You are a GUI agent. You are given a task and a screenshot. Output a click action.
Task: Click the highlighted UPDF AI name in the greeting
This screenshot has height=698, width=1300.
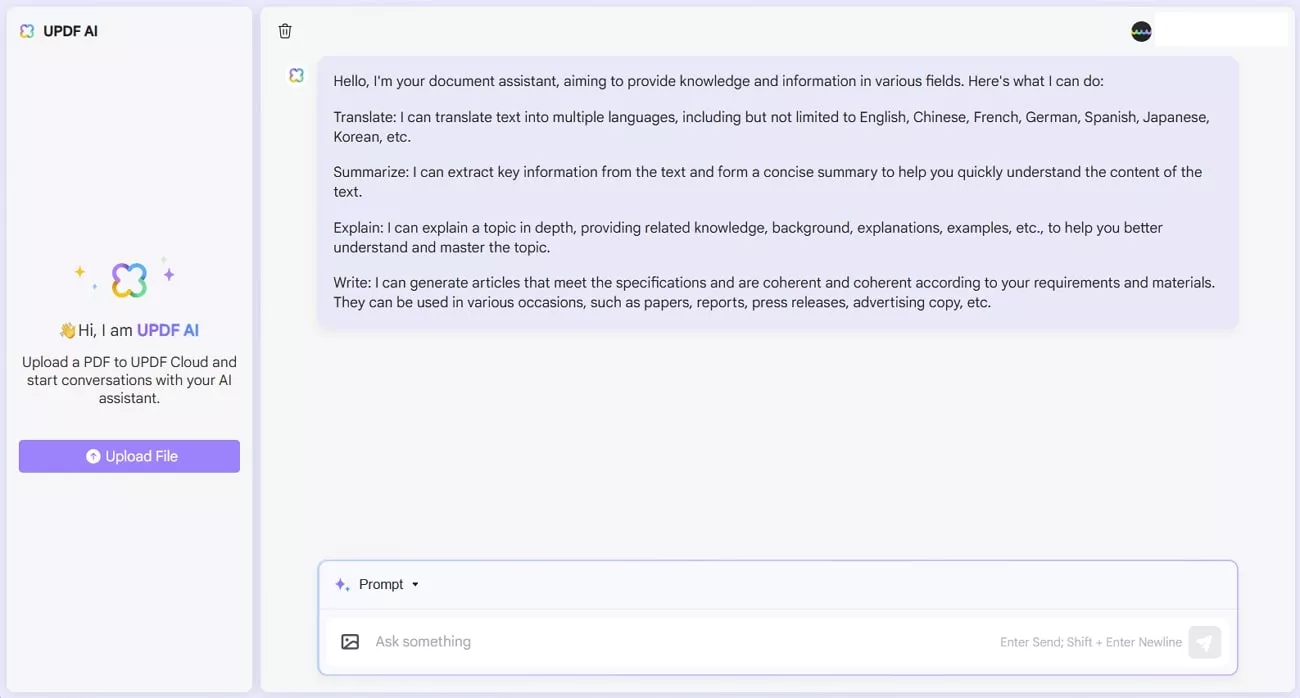click(x=166, y=329)
